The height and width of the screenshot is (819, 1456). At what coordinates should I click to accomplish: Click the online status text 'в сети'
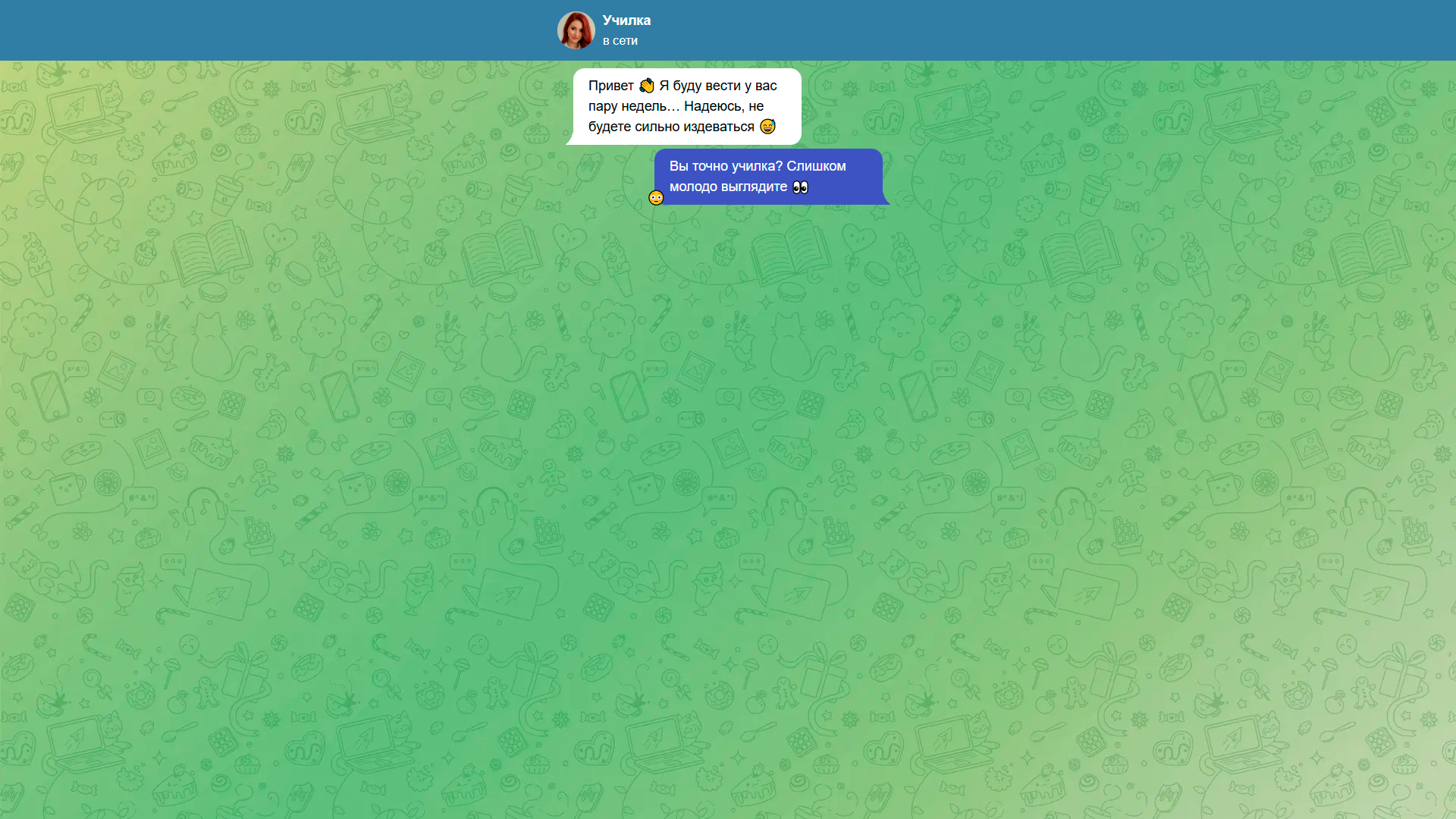[620, 41]
